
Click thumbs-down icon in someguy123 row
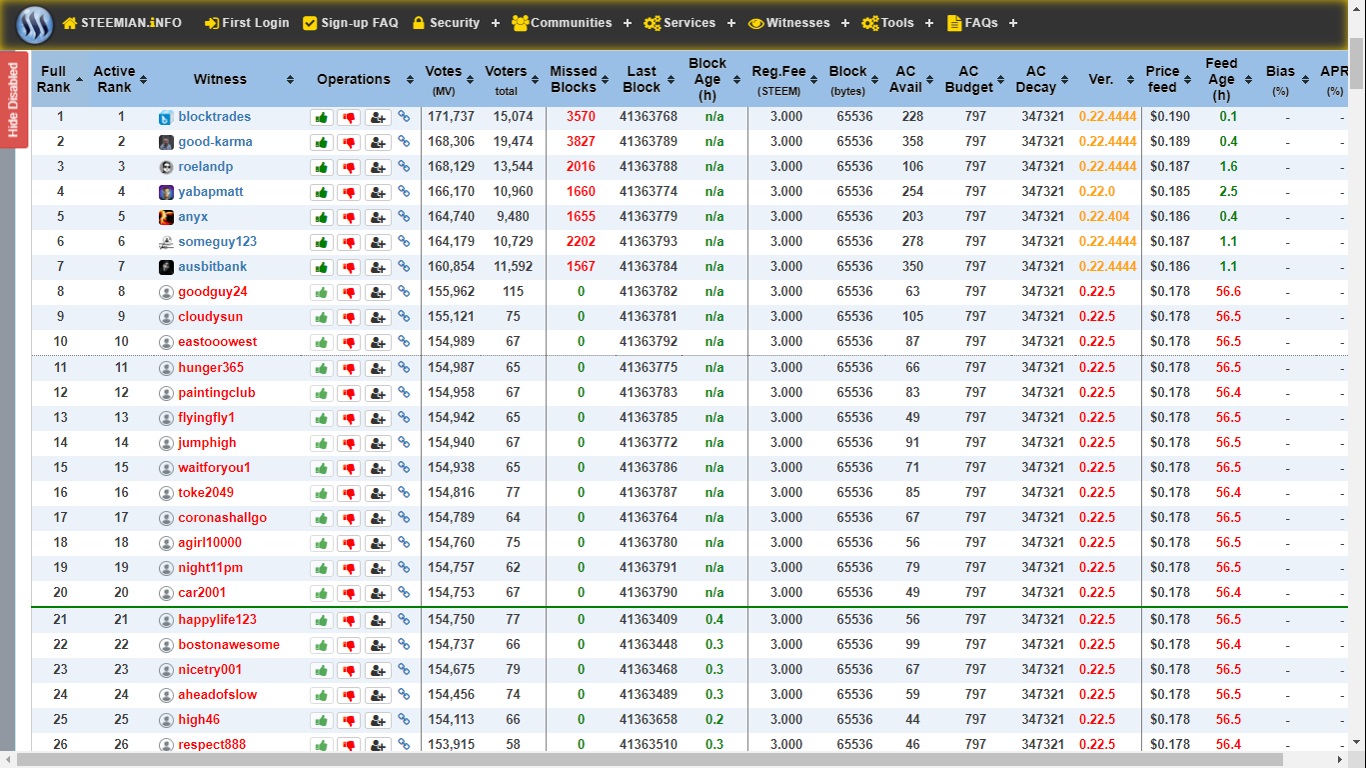pos(349,243)
